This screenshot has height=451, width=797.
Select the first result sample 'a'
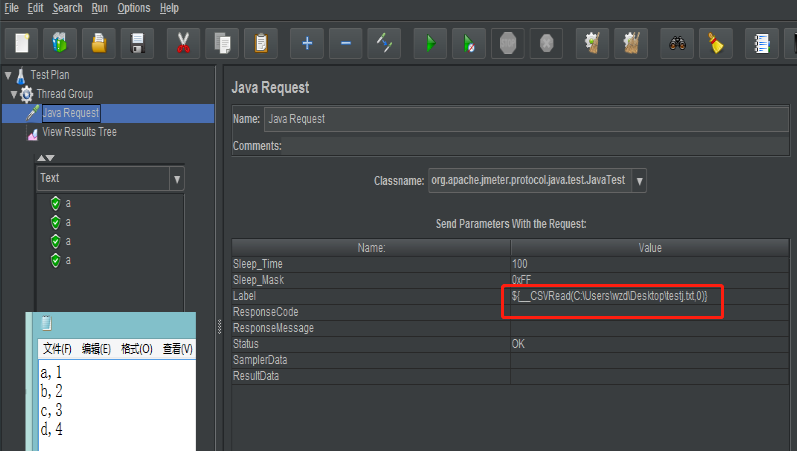coord(68,204)
